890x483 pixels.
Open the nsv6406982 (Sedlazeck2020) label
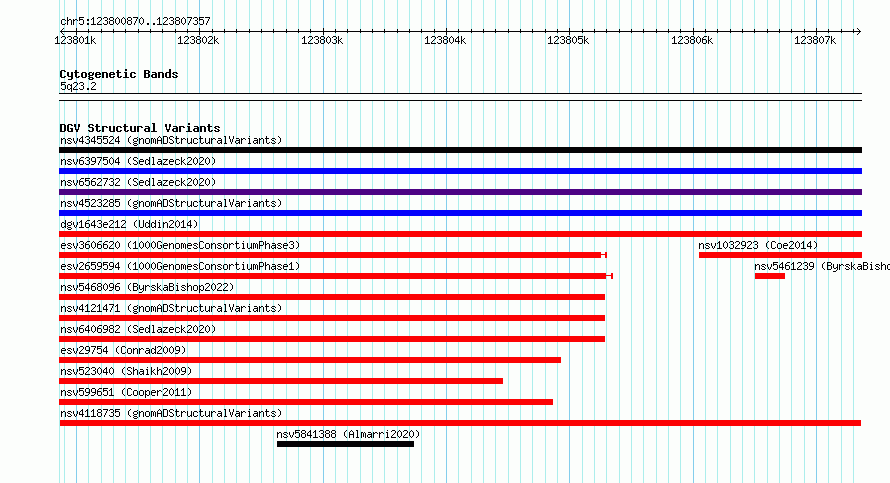[138, 329]
